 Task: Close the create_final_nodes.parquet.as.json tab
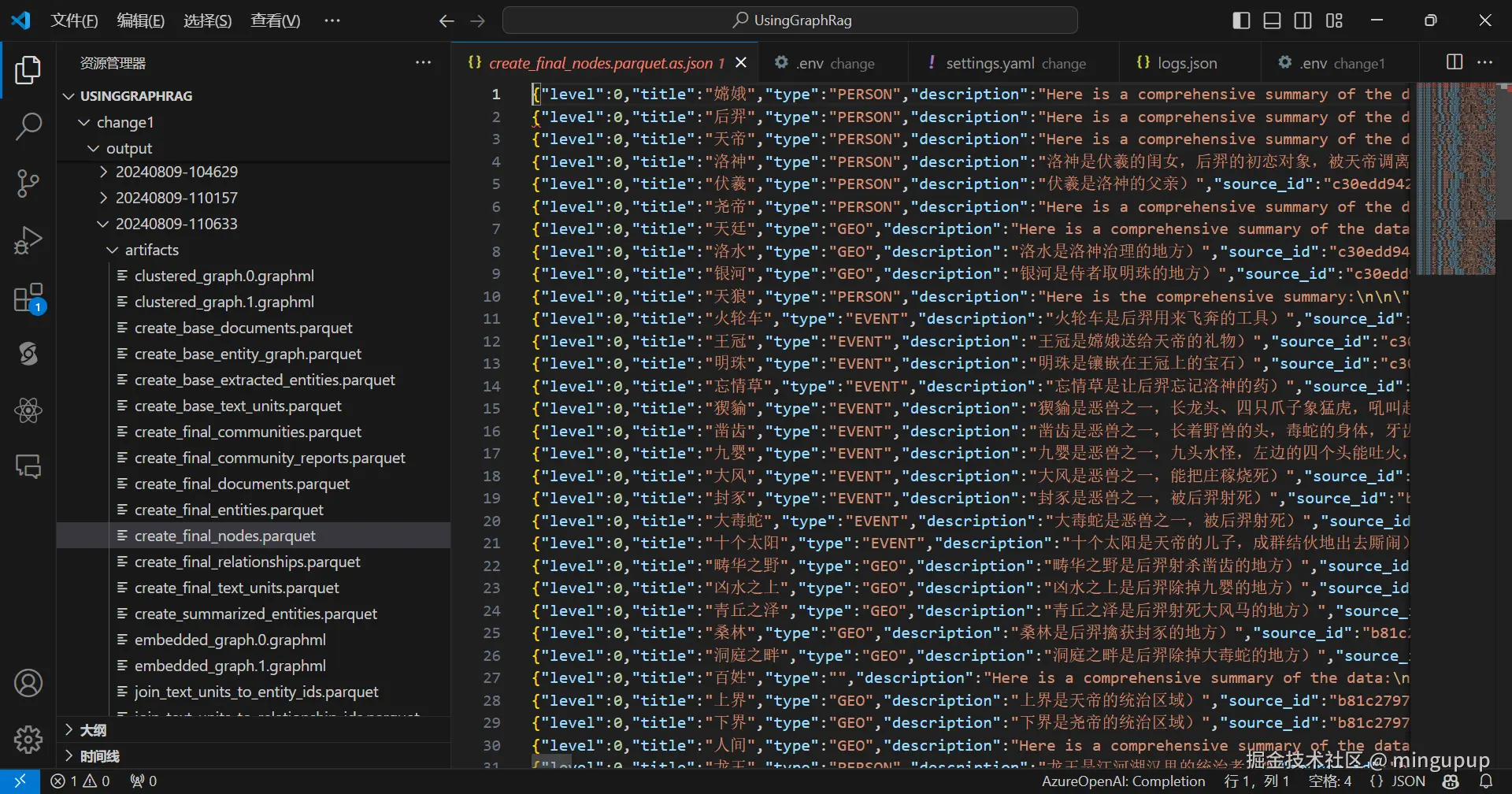click(741, 62)
